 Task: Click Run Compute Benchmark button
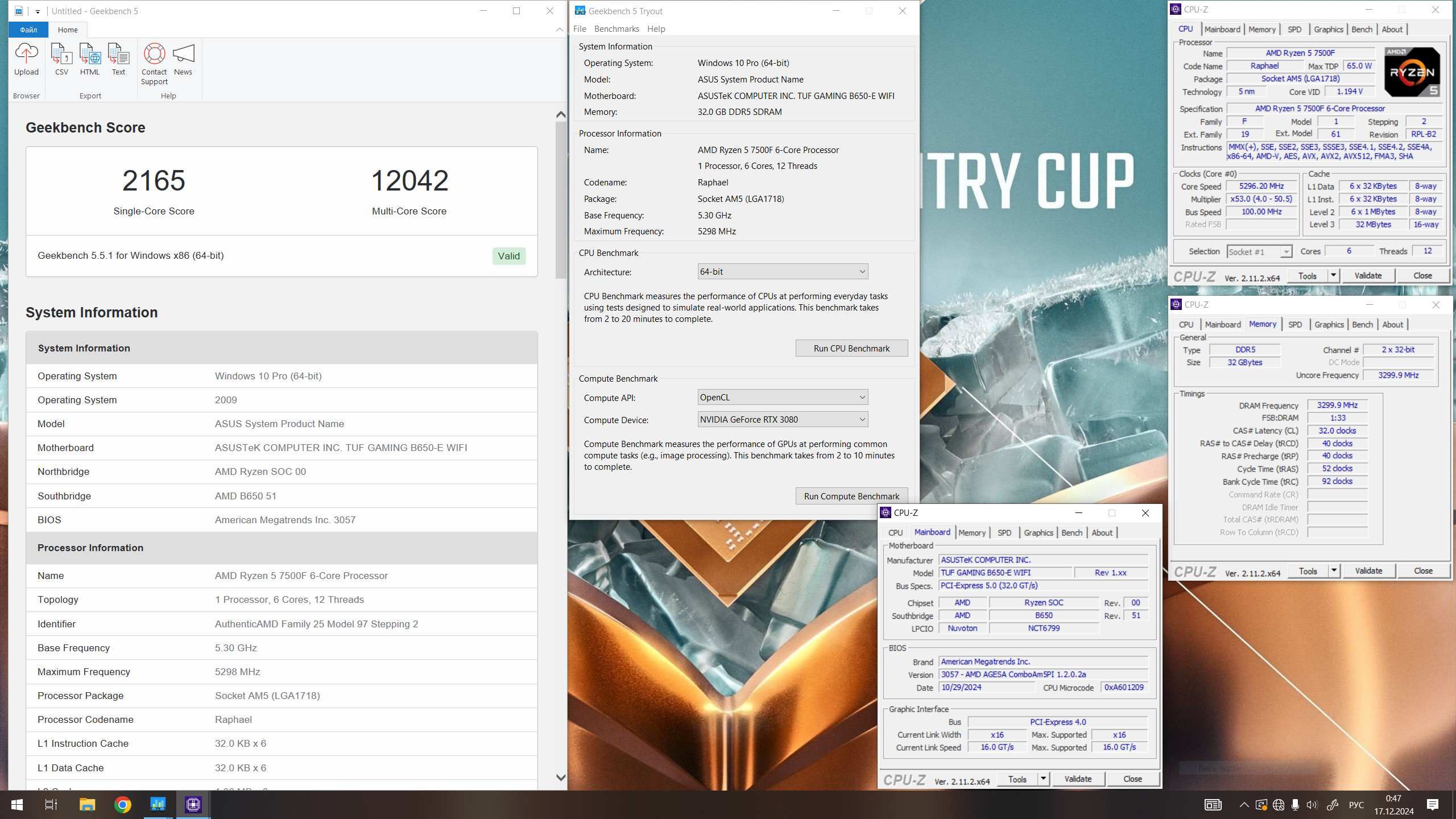pyautogui.click(x=851, y=496)
